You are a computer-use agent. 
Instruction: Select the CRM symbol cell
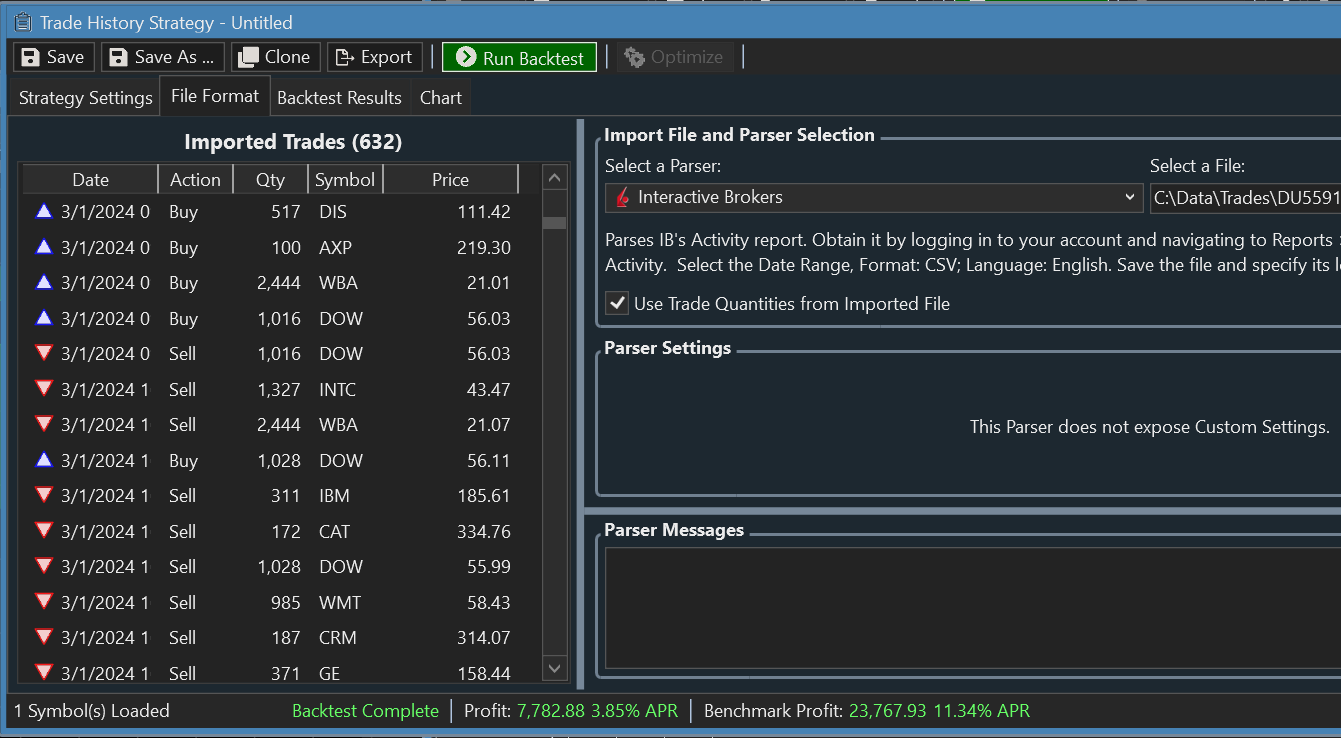point(337,638)
